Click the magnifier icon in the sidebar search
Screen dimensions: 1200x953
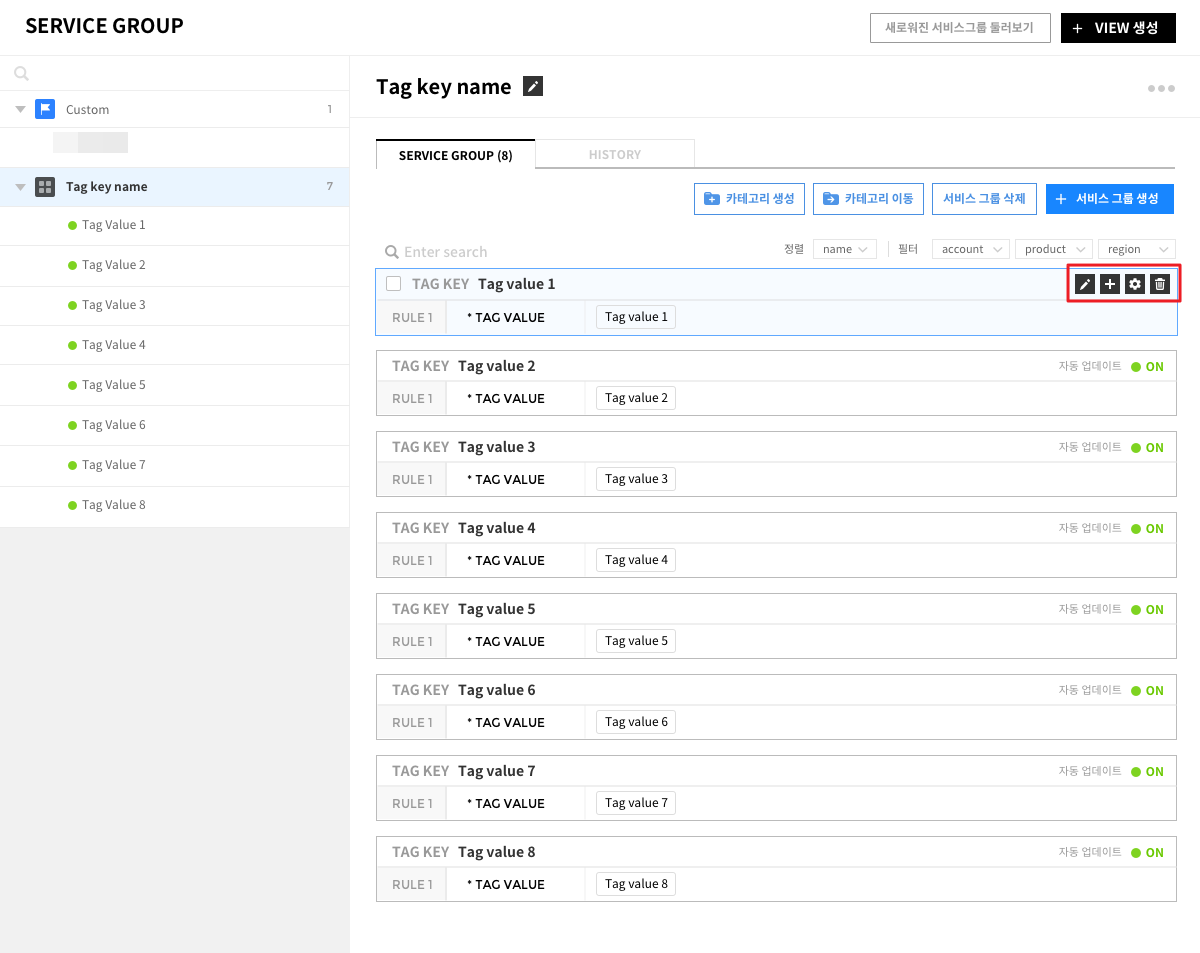click(22, 73)
